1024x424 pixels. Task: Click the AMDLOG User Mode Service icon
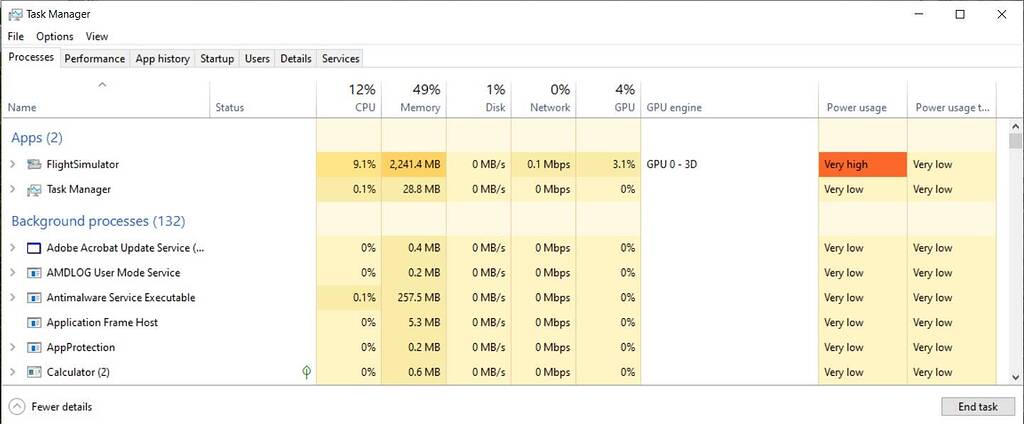(x=35, y=273)
